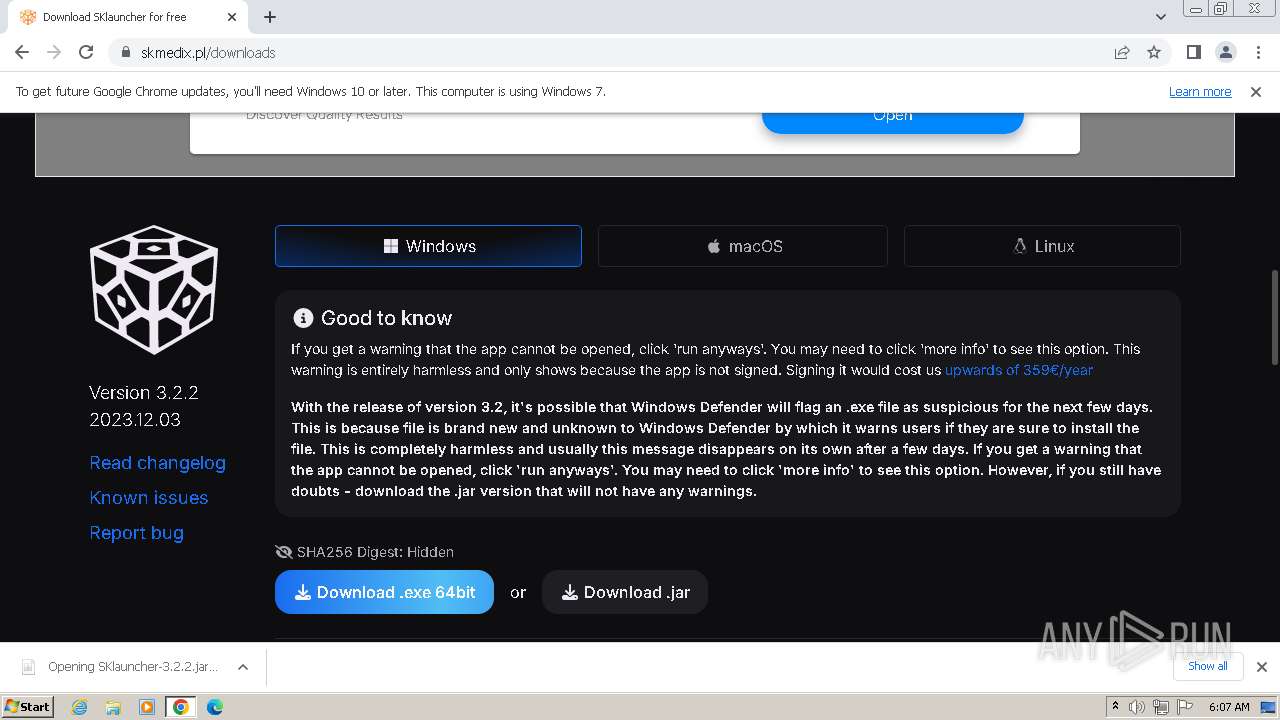Open the upwards of 359€/year link
Image resolution: width=1280 pixels, height=720 pixels.
1019,370
